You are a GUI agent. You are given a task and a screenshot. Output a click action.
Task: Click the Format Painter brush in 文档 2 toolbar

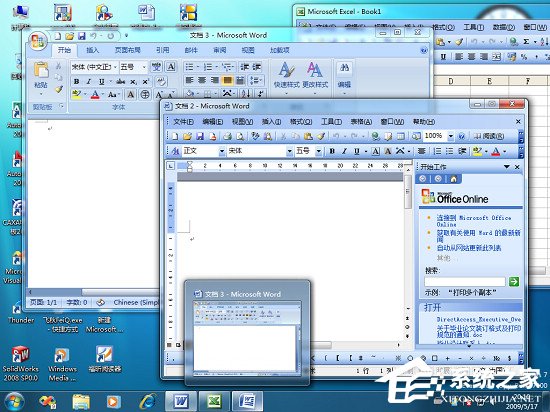pyautogui.click(x=321, y=136)
